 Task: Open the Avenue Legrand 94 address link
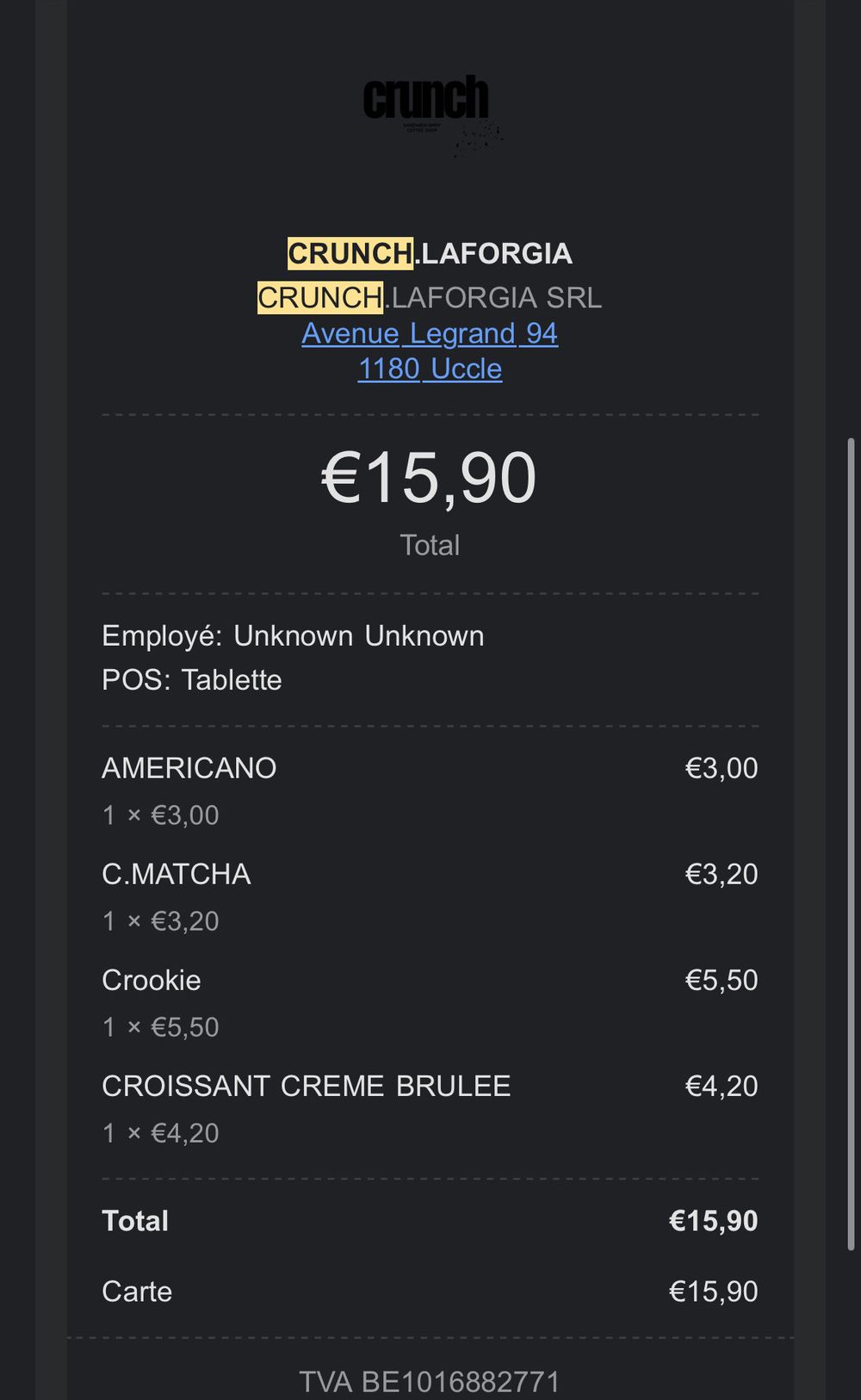point(430,333)
